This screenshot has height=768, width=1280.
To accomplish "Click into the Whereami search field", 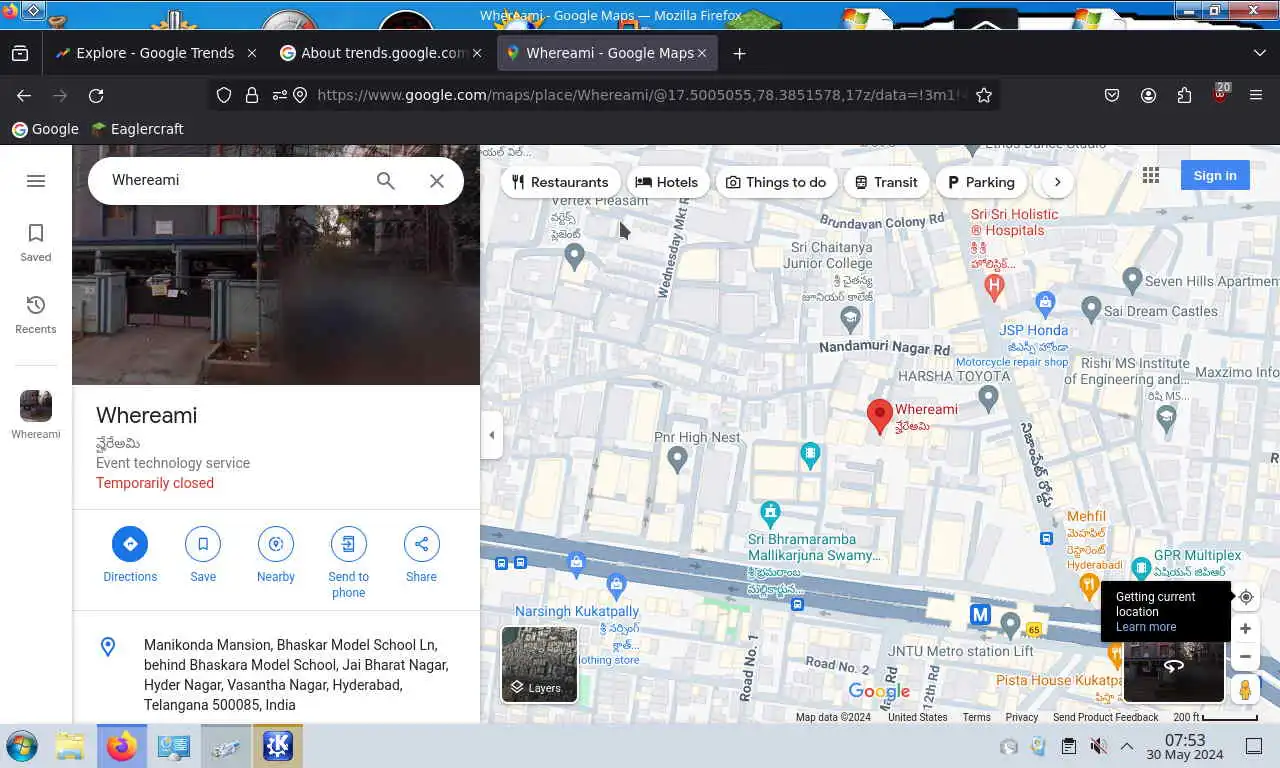I will point(235,180).
